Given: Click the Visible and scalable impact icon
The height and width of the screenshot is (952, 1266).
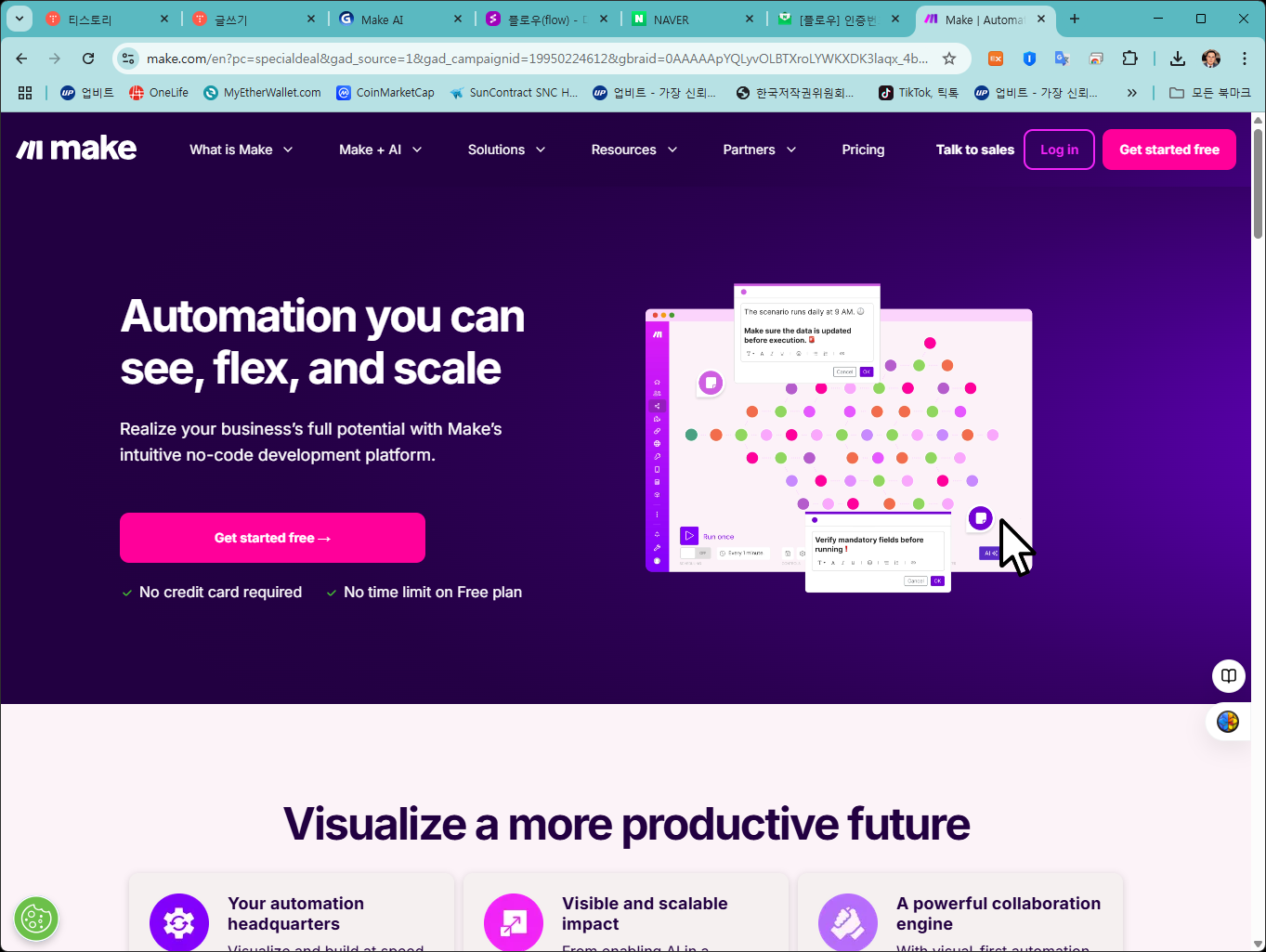Looking at the screenshot, I should 514,922.
